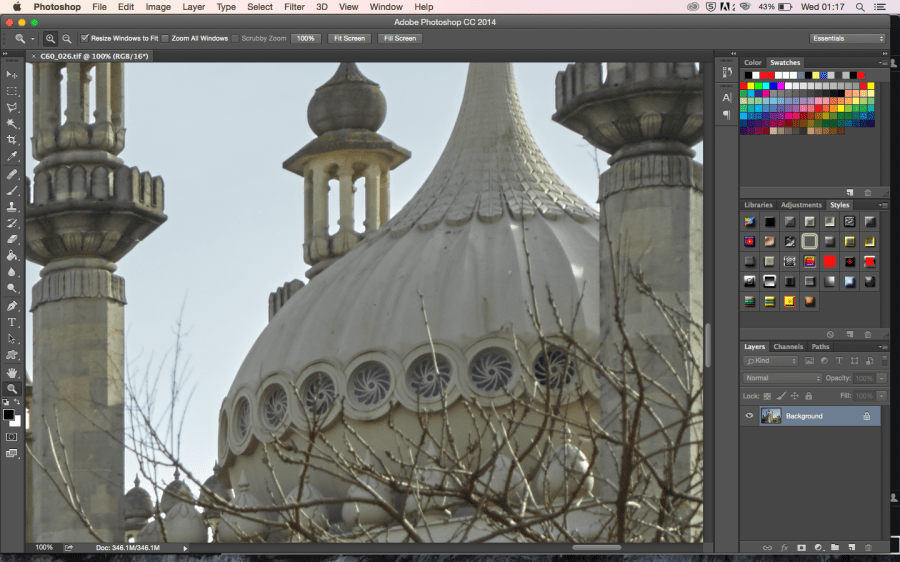The image size is (900, 562).
Task: Open the Normal blend mode dropdown
Action: [782, 378]
